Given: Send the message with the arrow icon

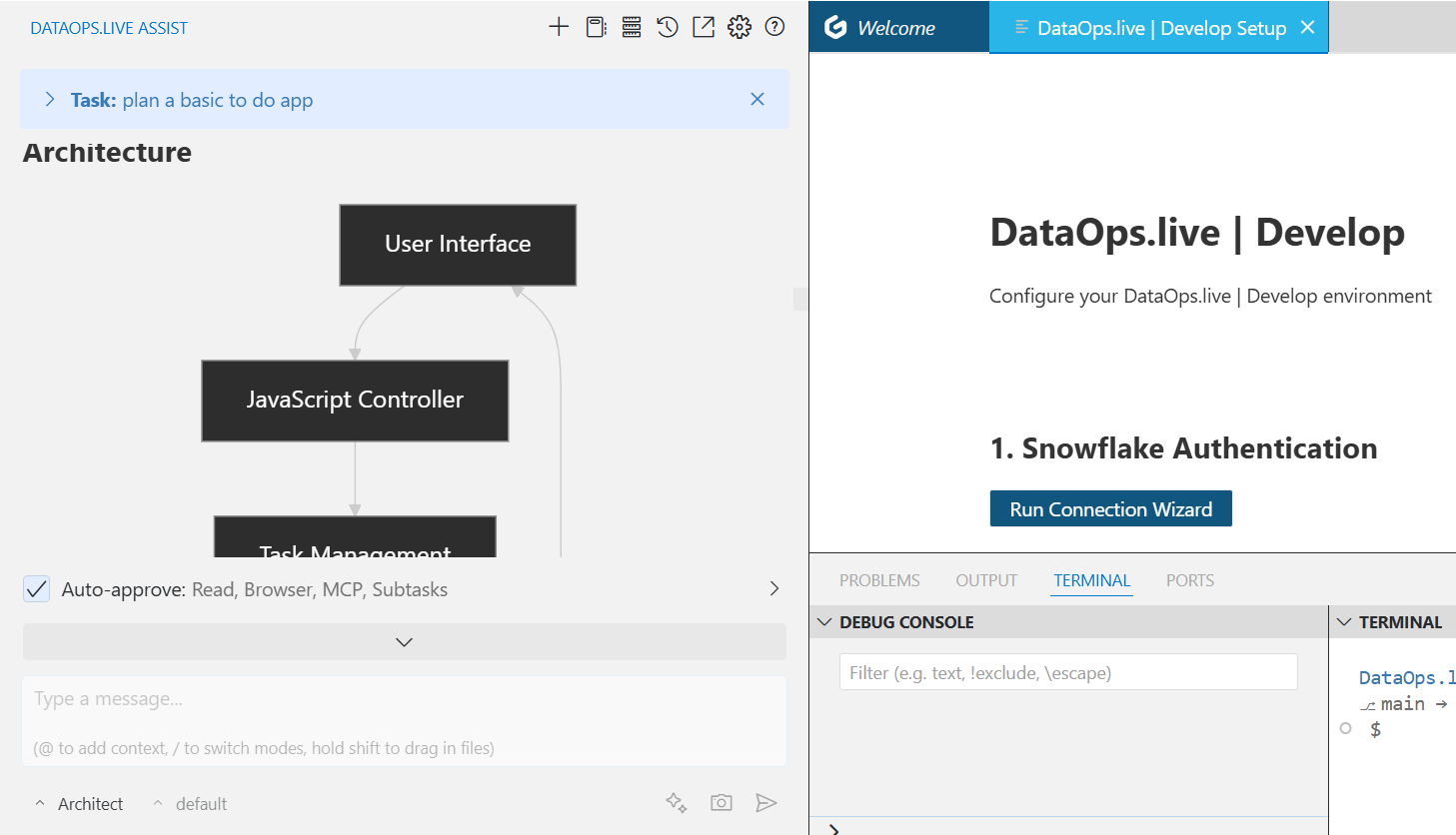Looking at the screenshot, I should (x=766, y=802).
